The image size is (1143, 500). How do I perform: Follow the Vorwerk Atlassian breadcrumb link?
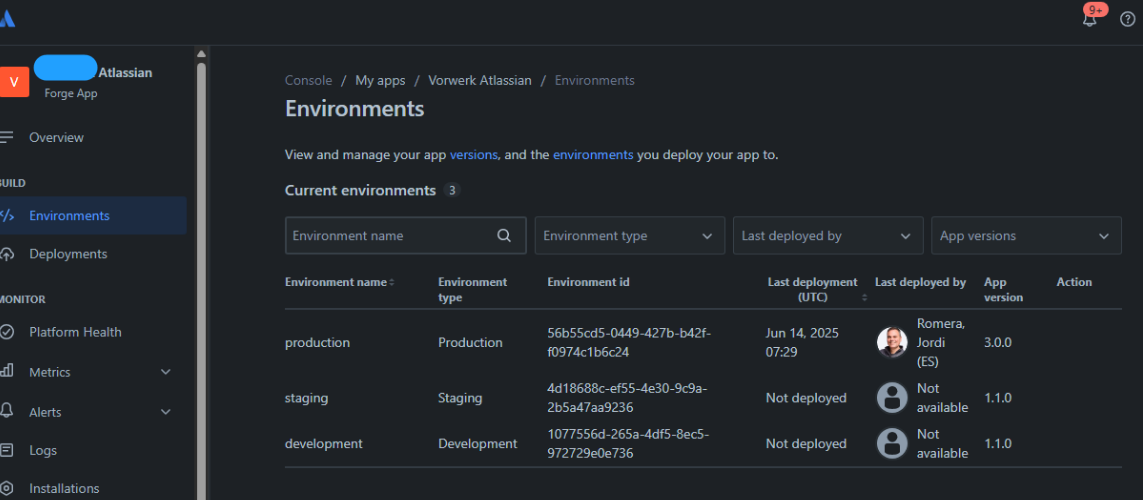click(x=480, y=80)
